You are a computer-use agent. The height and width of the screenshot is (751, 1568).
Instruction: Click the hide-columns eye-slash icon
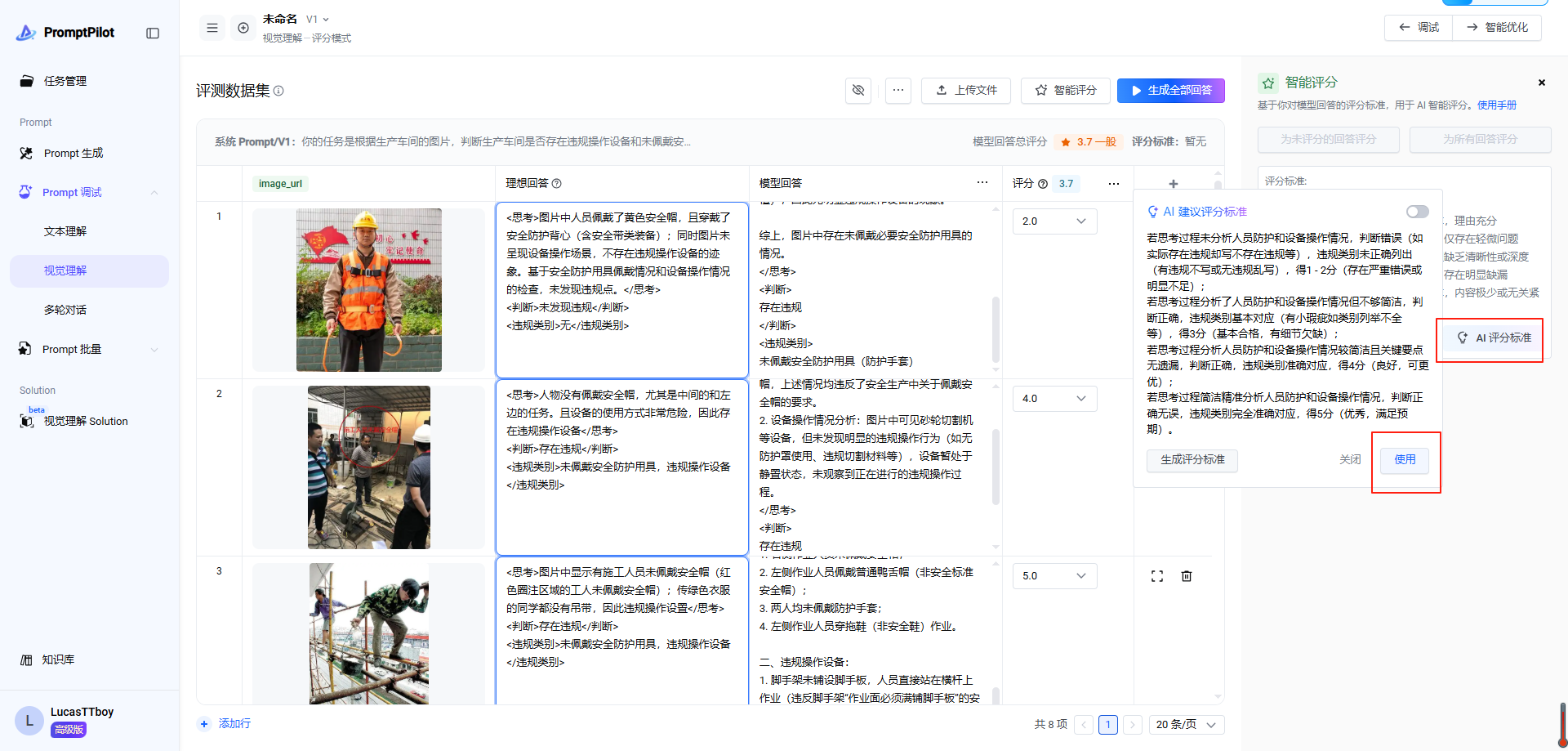coord(858,90)
